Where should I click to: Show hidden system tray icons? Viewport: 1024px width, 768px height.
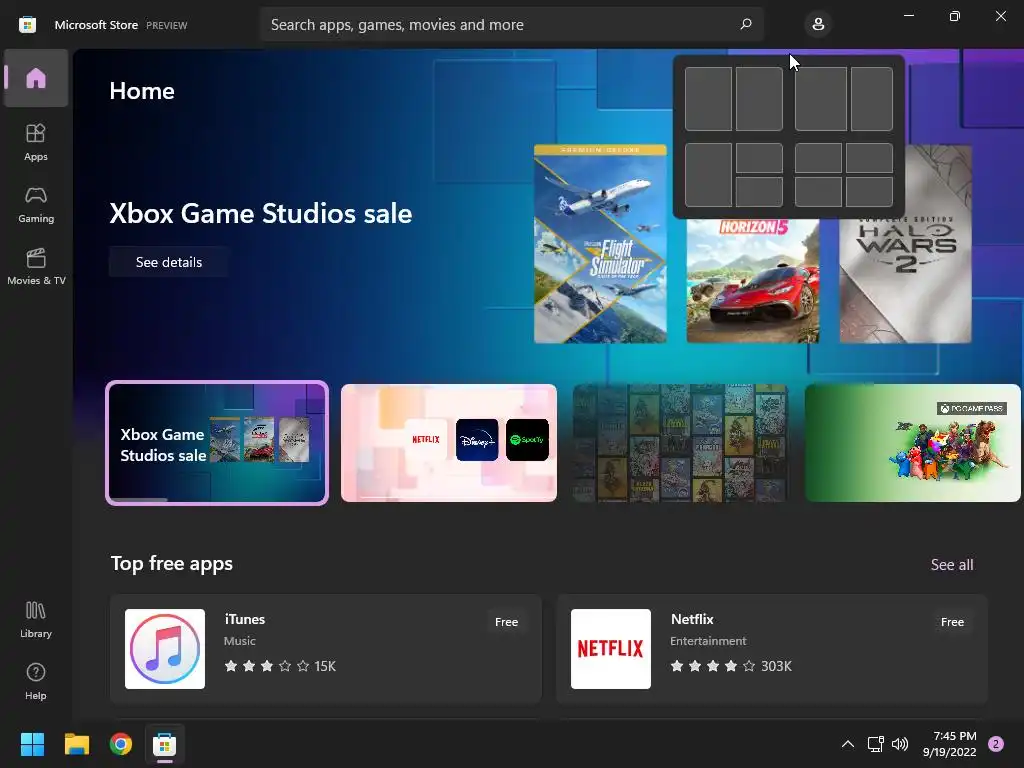(x=848, y=744)
